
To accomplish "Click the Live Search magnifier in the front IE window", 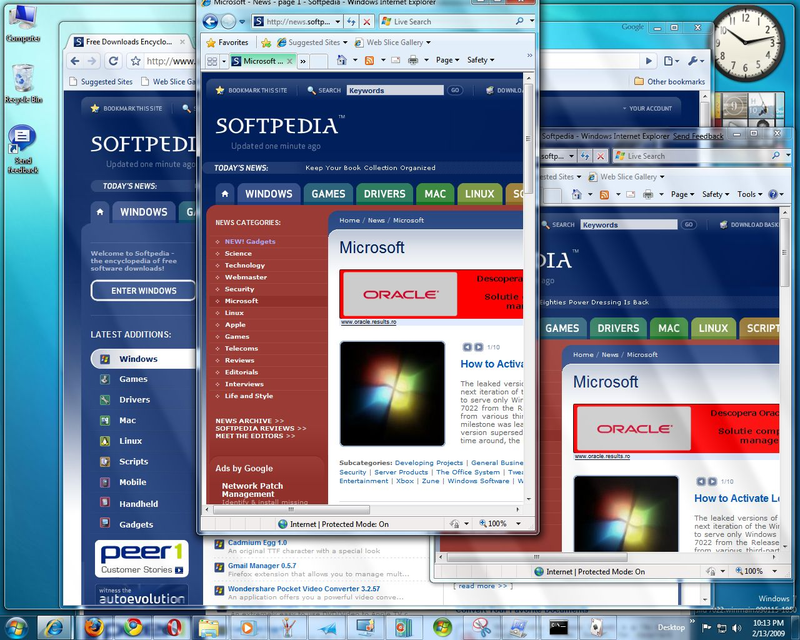I will tap(519, 21).
